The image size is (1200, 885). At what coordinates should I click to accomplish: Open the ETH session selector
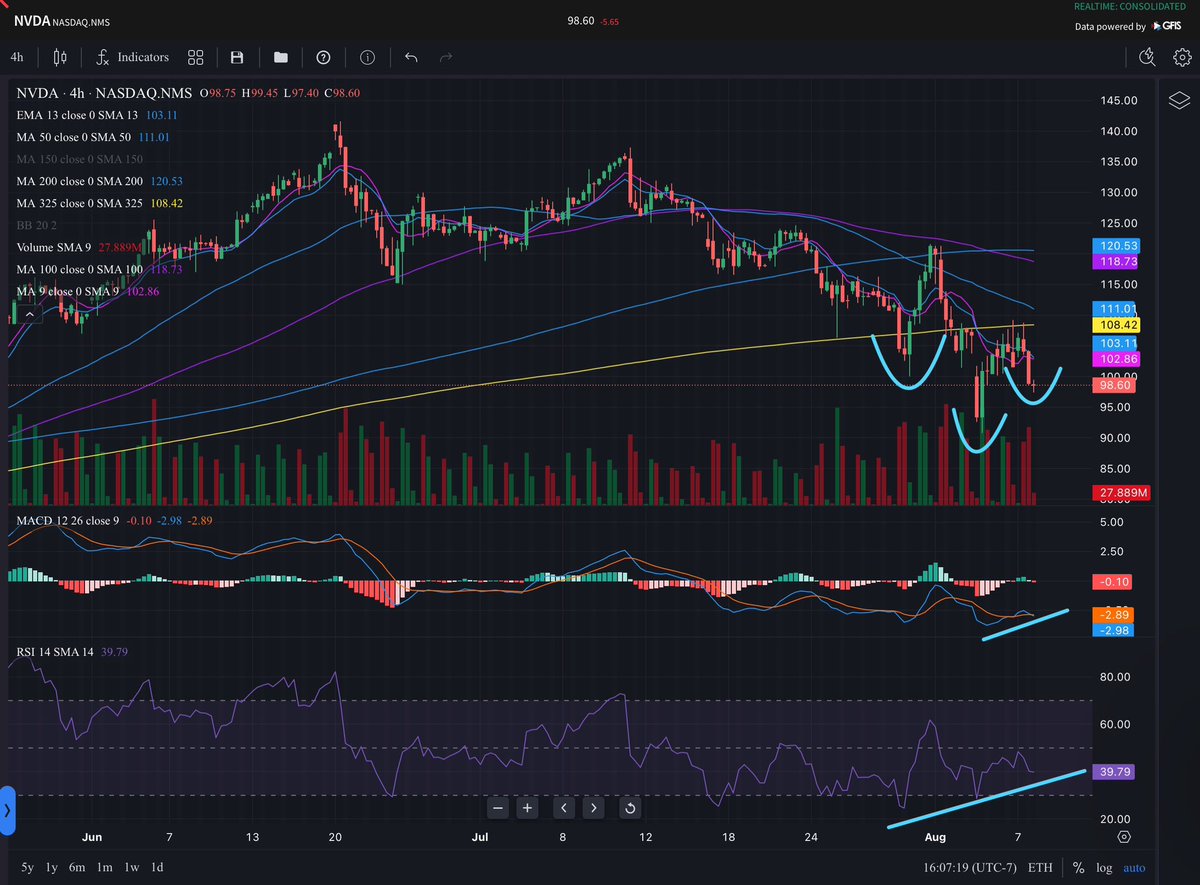pos(1041,868)
